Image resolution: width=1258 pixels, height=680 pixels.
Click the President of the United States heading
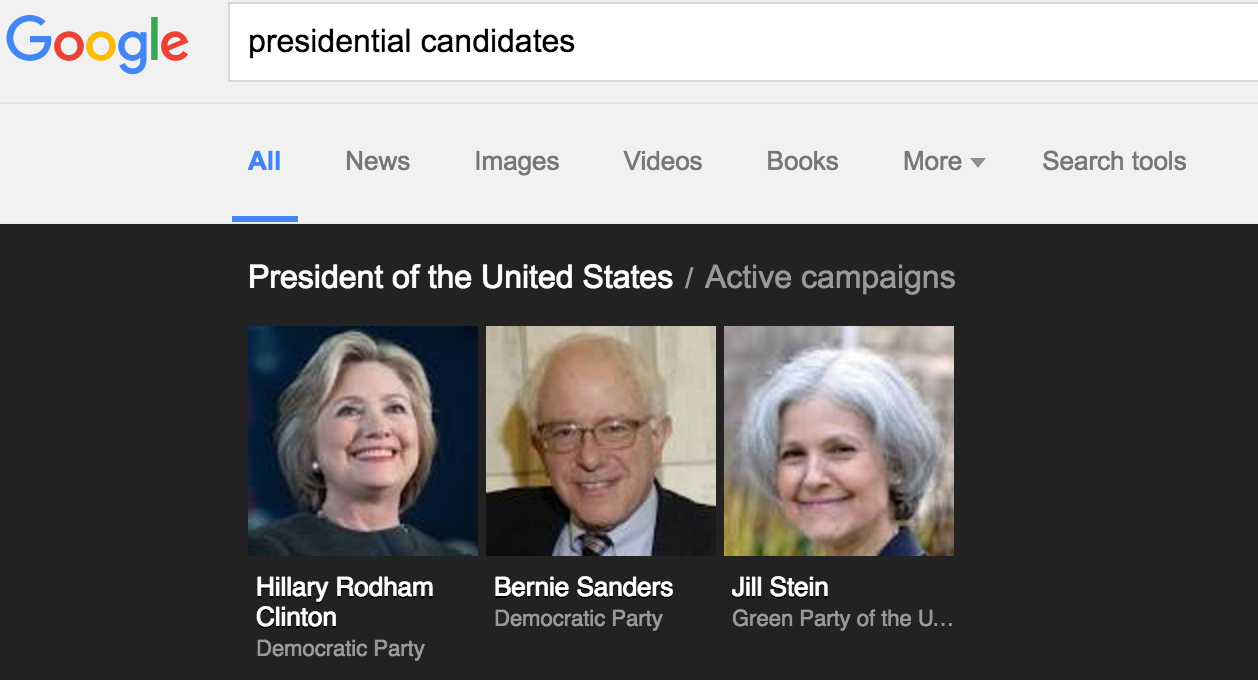[x=460, y=277]
